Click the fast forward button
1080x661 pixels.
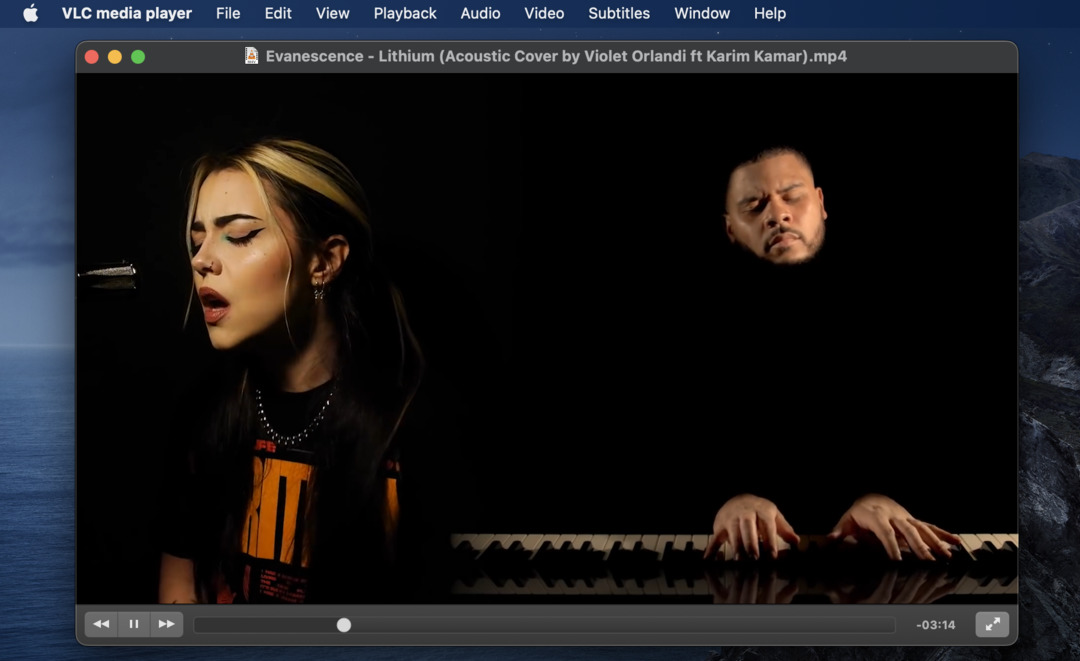[x=167, y=624]
